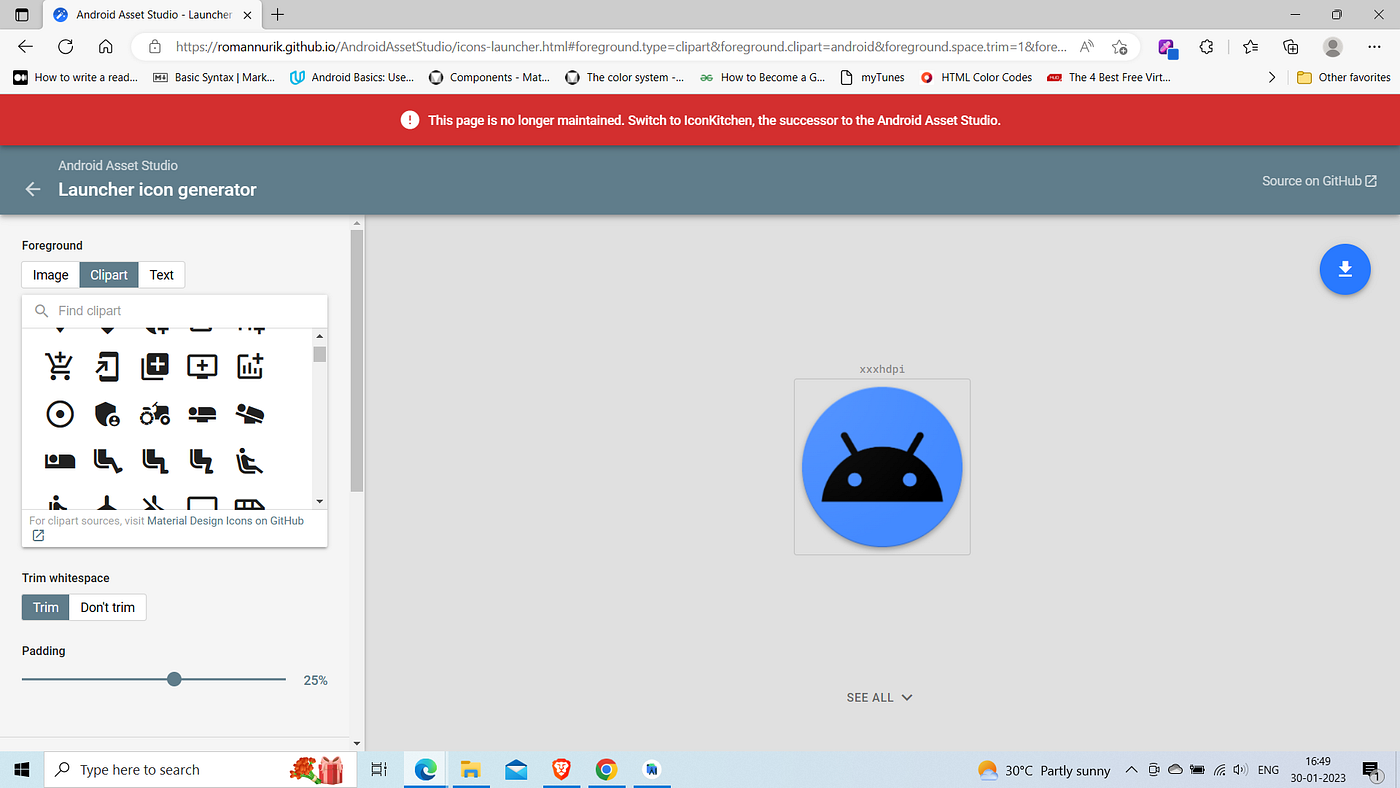The image size is (1400, 788).
Task: Adjust the Padding slider handle
Action: [174, 678]
